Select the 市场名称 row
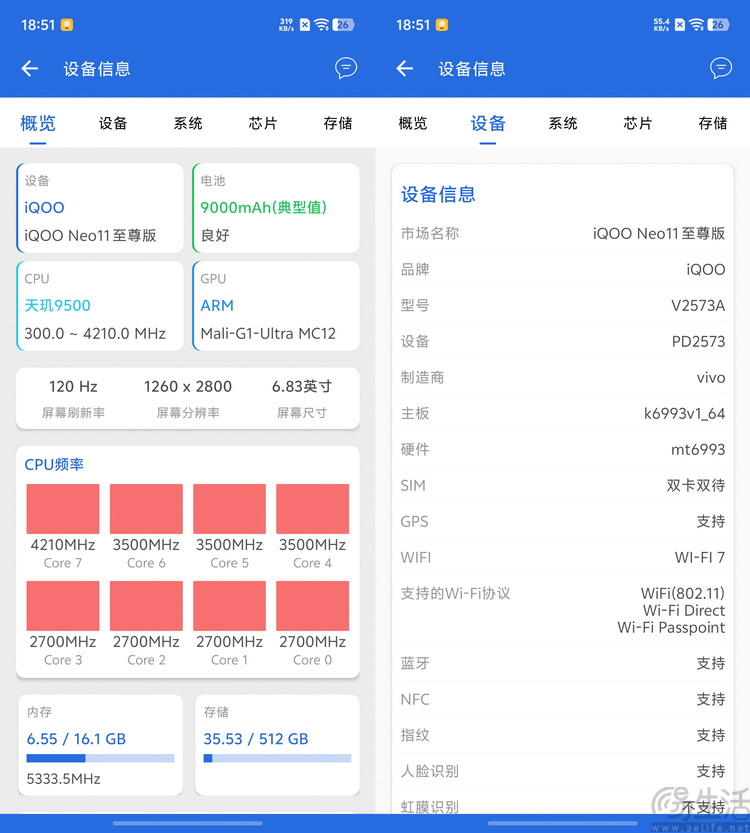Screen dimensions: 750x833 coord(562,233)
